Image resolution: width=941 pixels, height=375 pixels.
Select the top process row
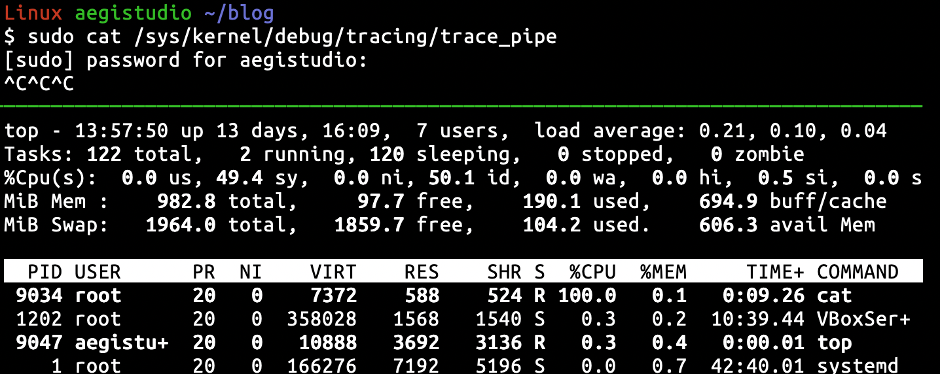coord(463,342)
